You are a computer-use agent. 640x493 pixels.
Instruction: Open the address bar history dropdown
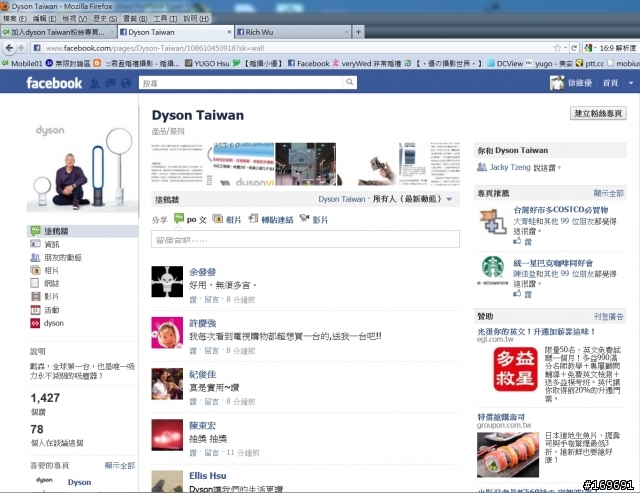tap(565, 48)
